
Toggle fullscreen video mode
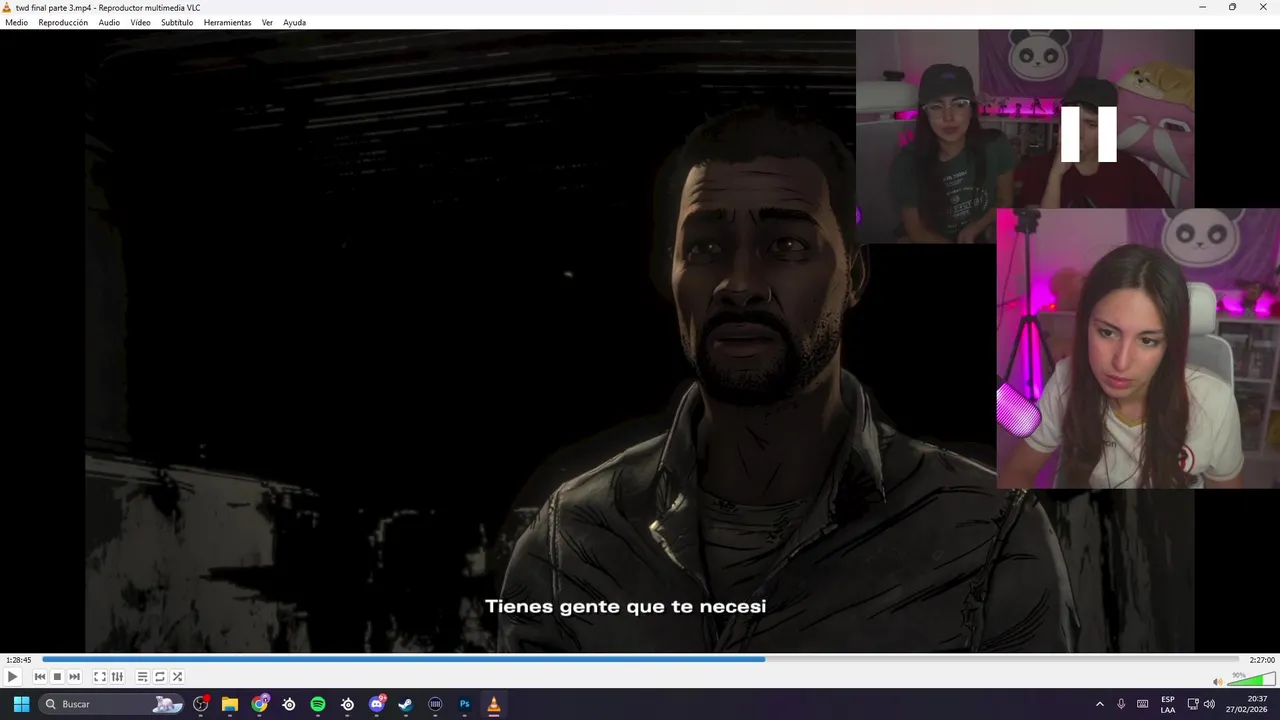tap(100, 677)
